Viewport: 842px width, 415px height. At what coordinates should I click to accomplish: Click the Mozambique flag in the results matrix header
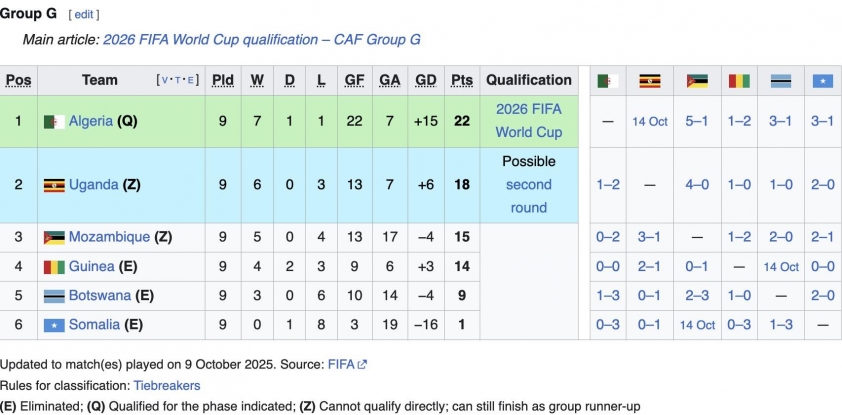click(696, 81)
